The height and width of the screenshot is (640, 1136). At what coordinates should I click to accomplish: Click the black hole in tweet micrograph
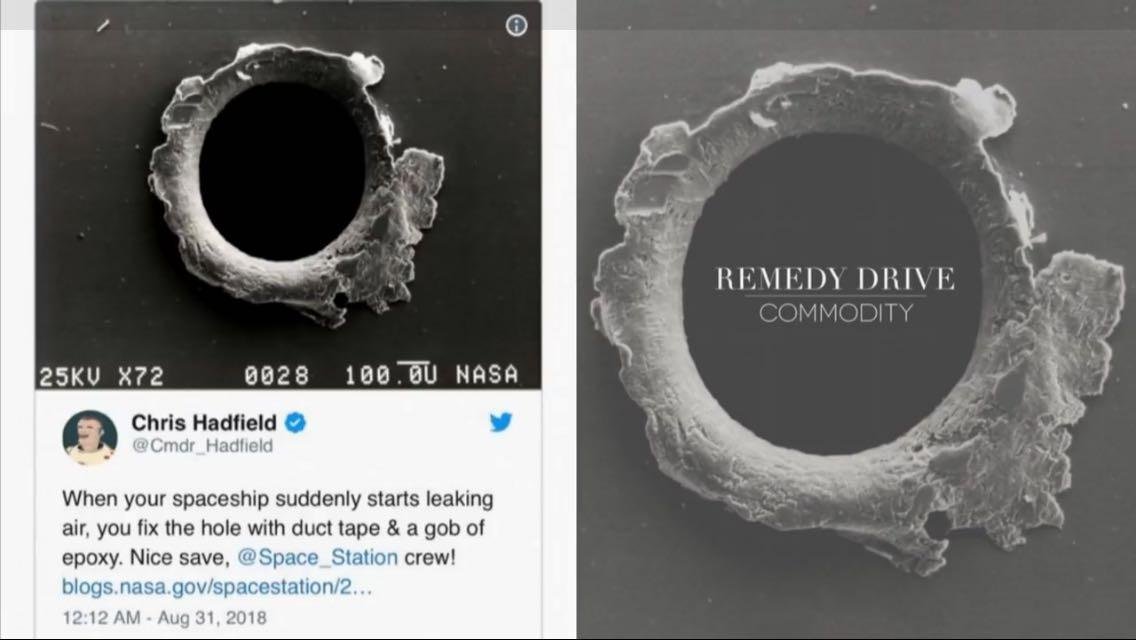click(x=283, y=170)
